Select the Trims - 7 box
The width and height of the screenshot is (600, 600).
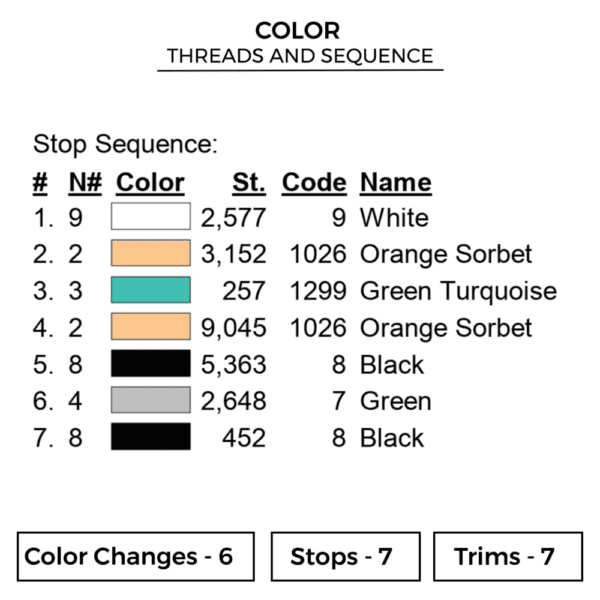[x=507, y=557]
